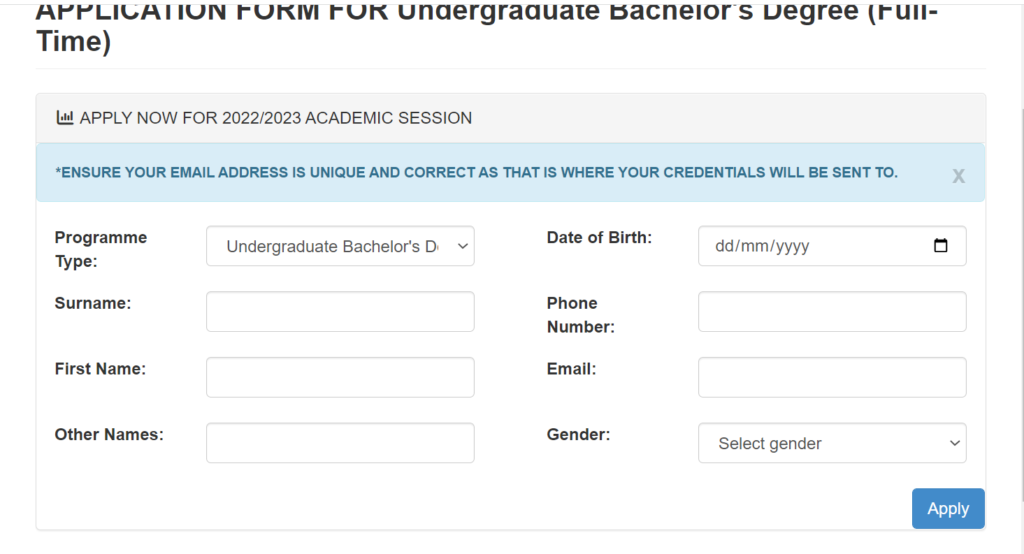Click the Phone Number input field
The width and height of the screenshot is (1024, 554).
(x=832, y=312)
